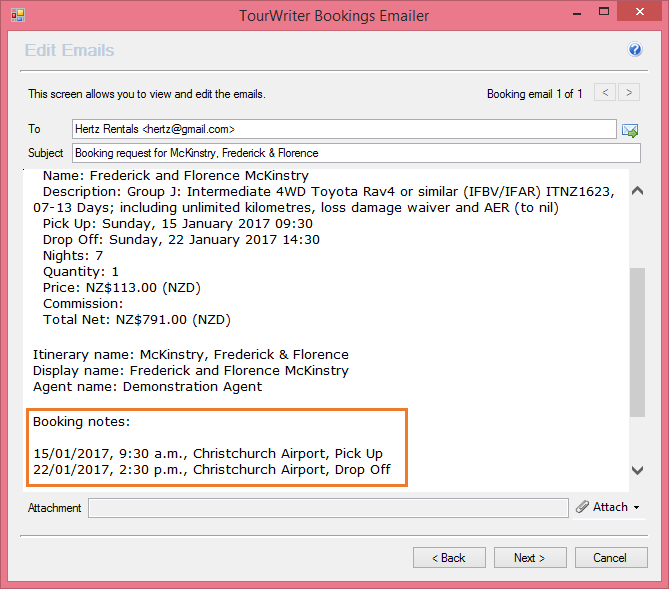Click the scroll down arrow of email body
Screen dimensions: 669x589
click(638, 470)
